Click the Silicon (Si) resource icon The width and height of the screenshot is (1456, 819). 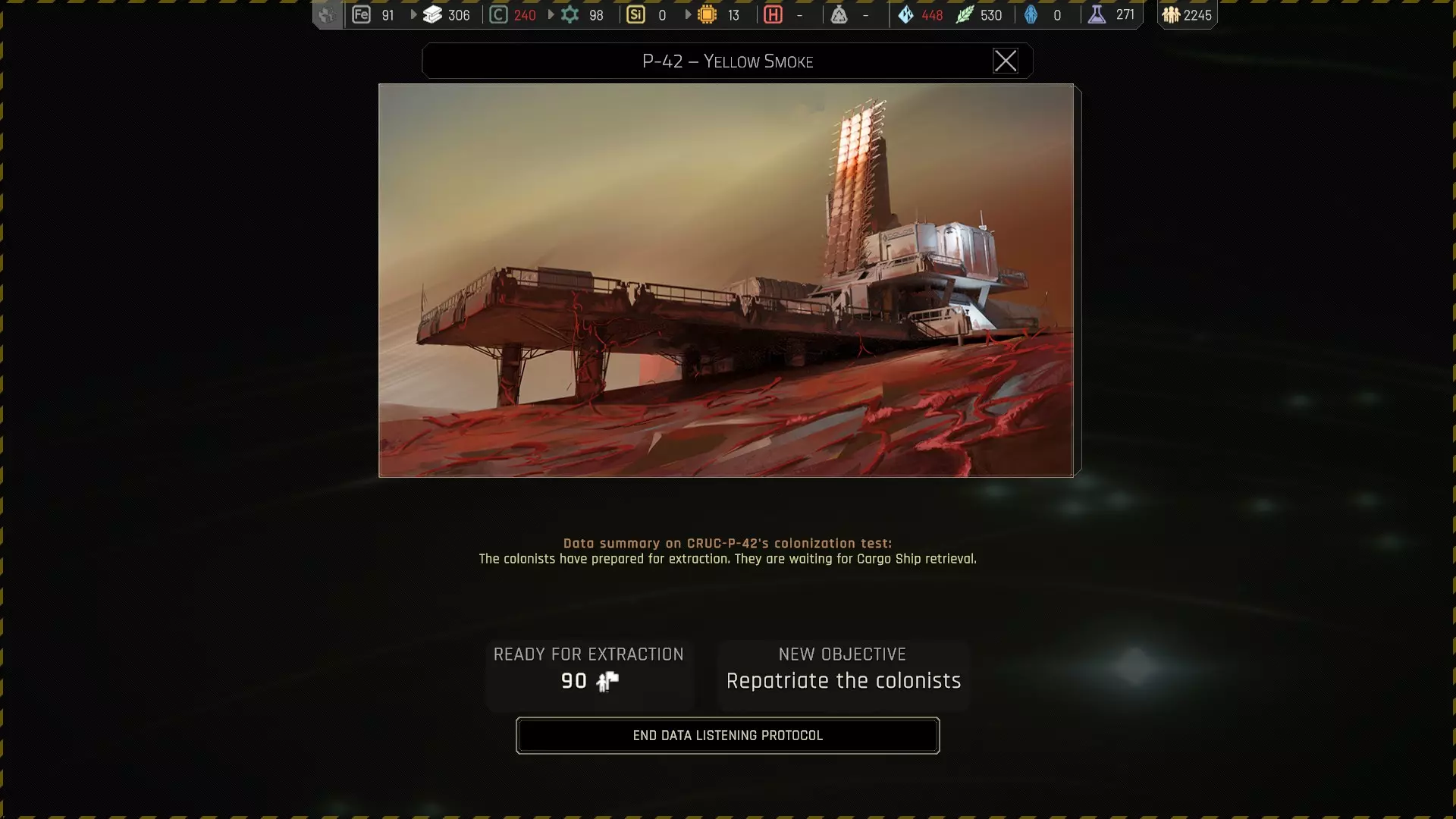click(x=636, y=15)
